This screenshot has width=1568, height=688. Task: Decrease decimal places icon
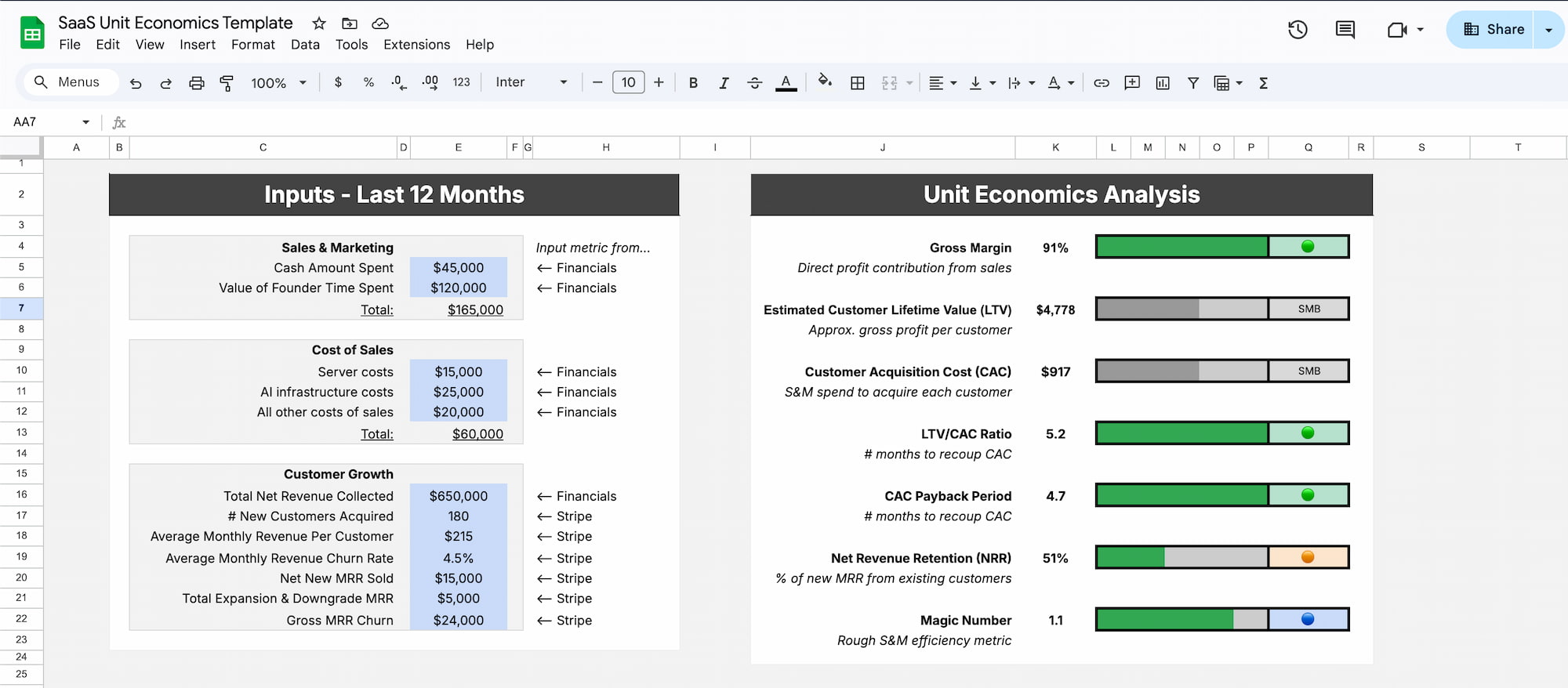pos(399,82)
